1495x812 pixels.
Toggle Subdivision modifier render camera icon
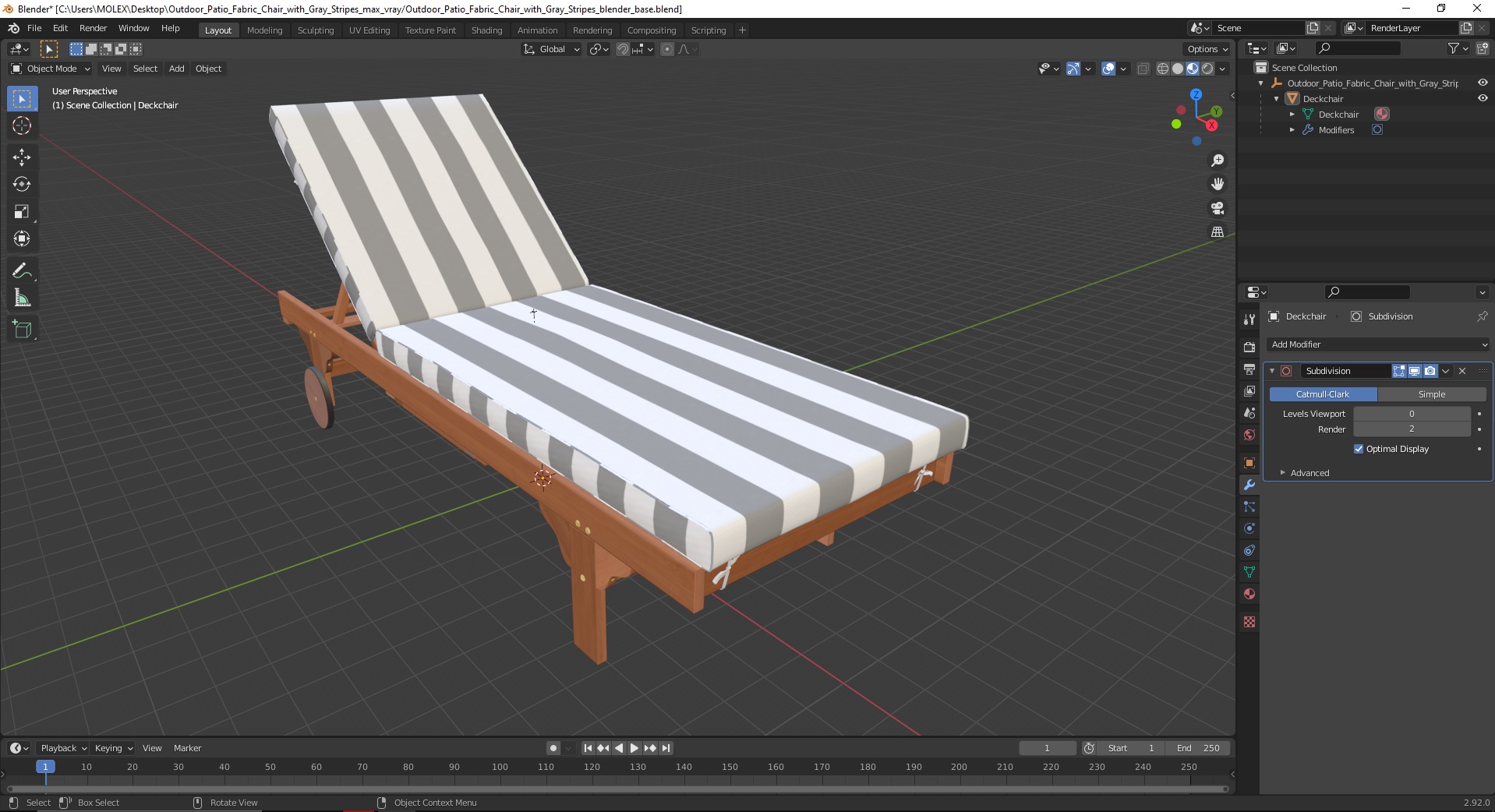click(x=1430, y=371)
